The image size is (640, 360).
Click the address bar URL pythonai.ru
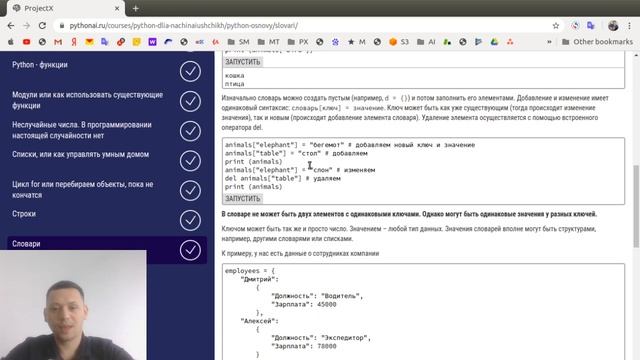pos(184,26)
